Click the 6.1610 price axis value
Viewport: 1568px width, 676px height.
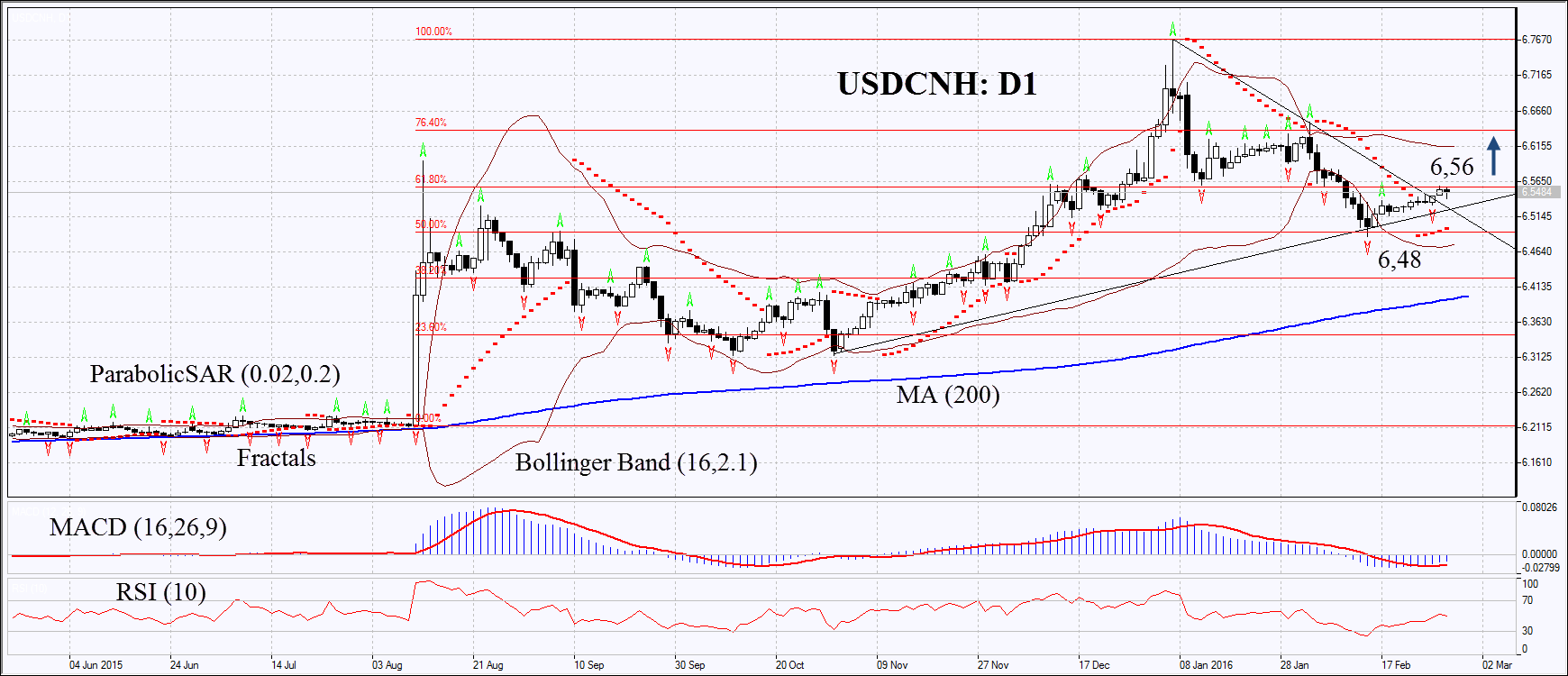click(1536, 462)
